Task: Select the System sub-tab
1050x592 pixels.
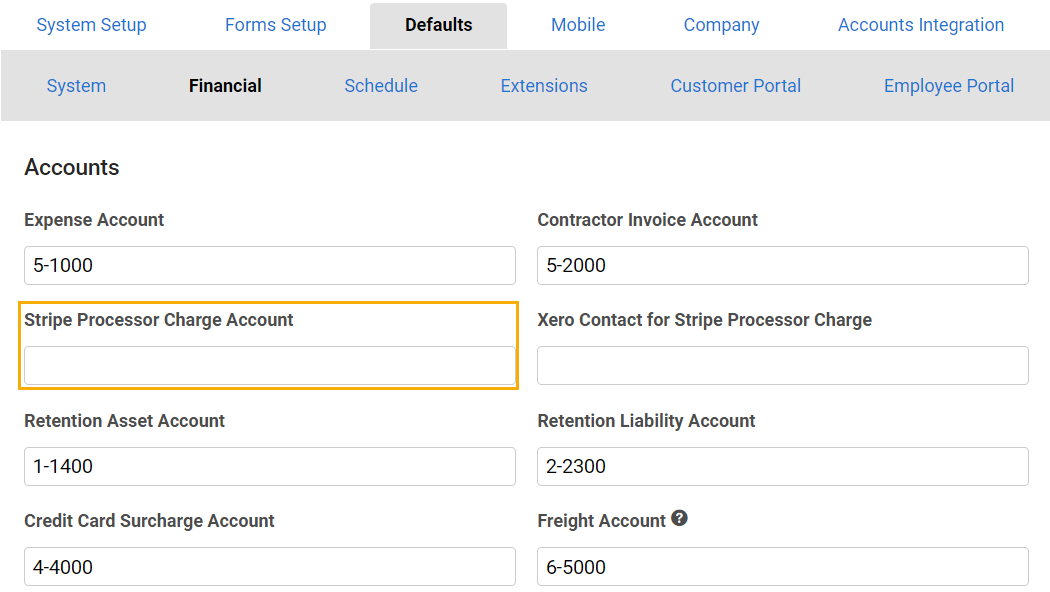Action: [76, 86]
